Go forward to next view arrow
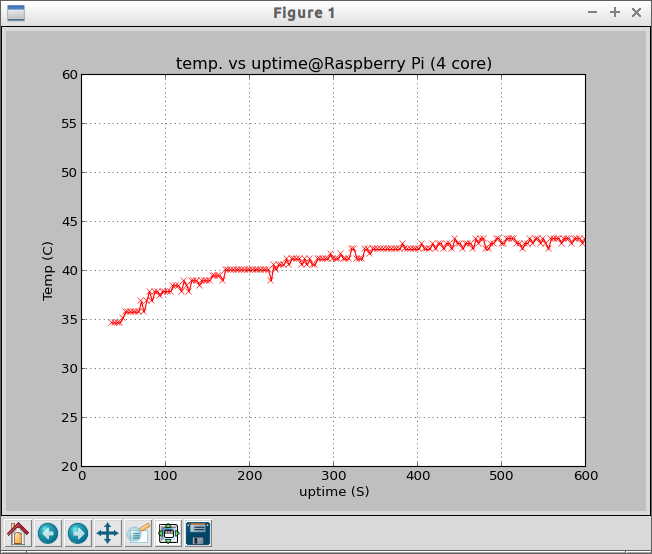The height and width of the screenshot is (554, 652). coord(78,533)
